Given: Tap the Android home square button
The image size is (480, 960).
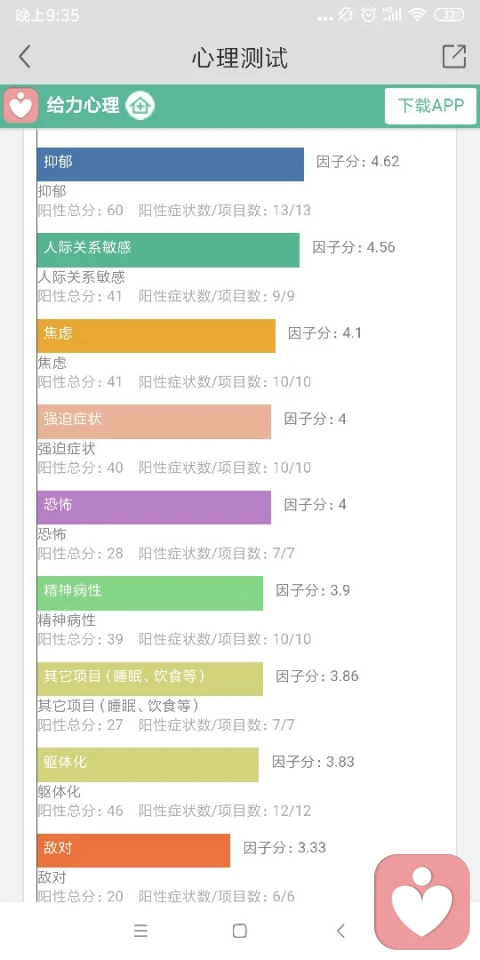Looking at the screenshot, I should [240, 931].
